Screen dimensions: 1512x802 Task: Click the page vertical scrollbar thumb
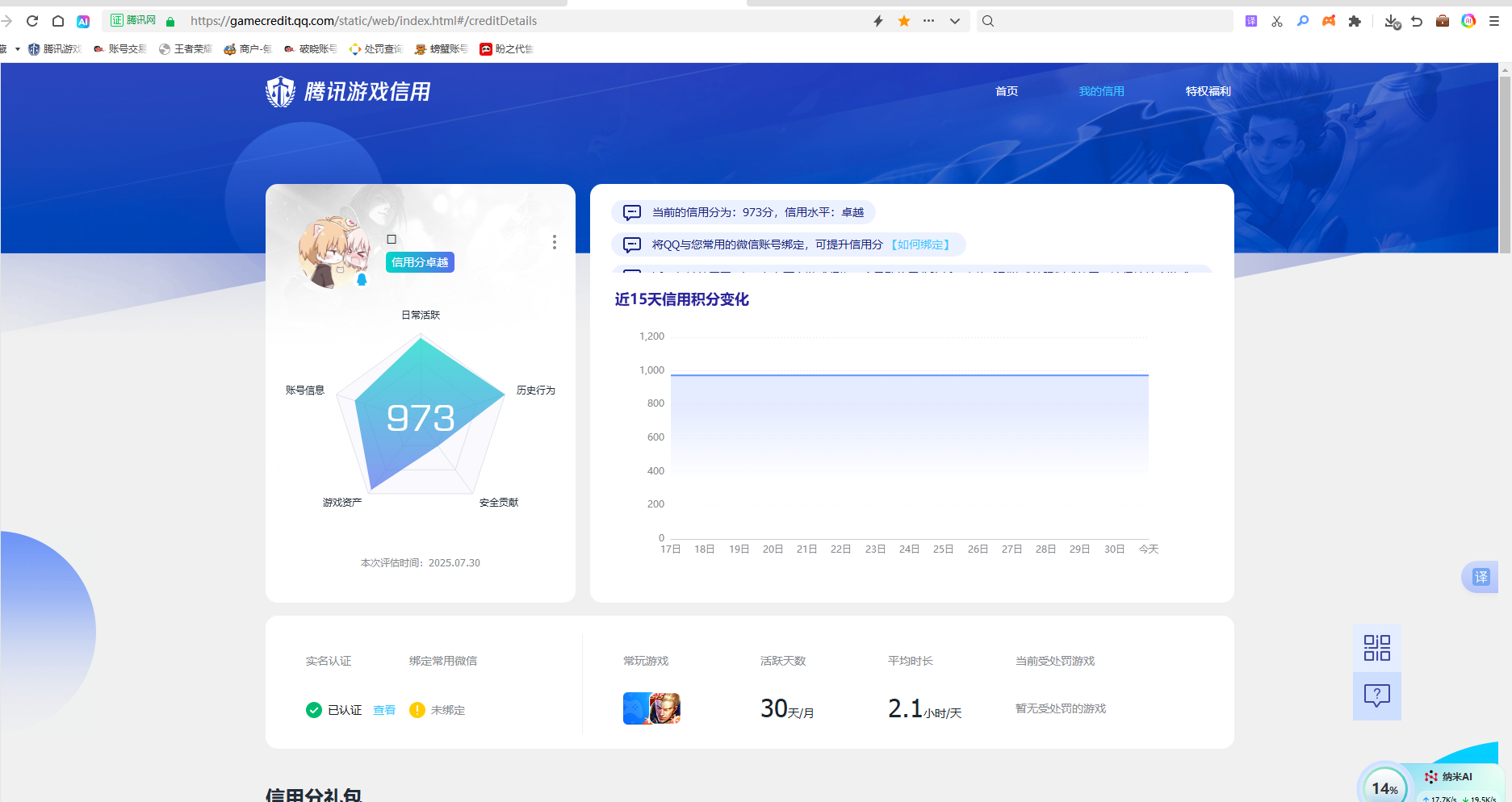tap(1505, 165)
